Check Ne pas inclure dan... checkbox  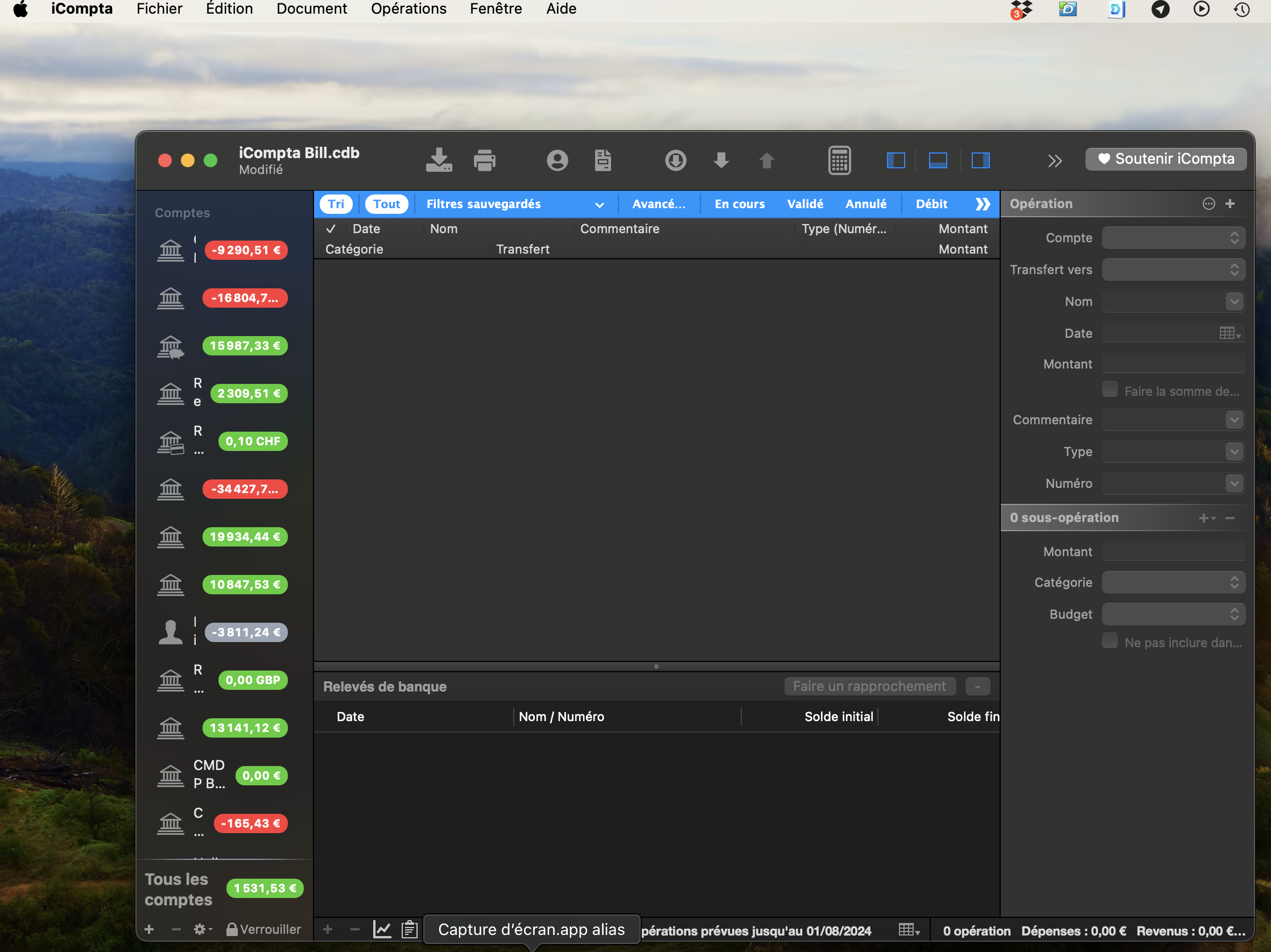point(1110,641)
